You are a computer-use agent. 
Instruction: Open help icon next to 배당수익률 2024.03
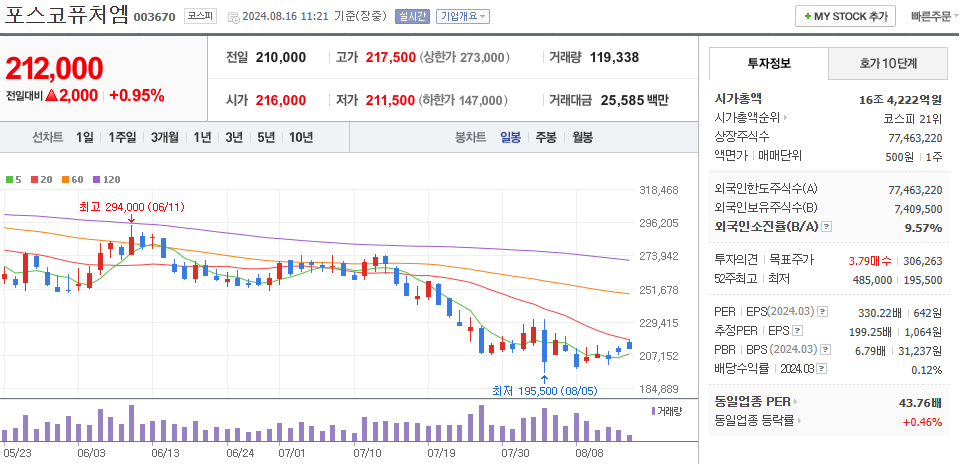[822, 369]
